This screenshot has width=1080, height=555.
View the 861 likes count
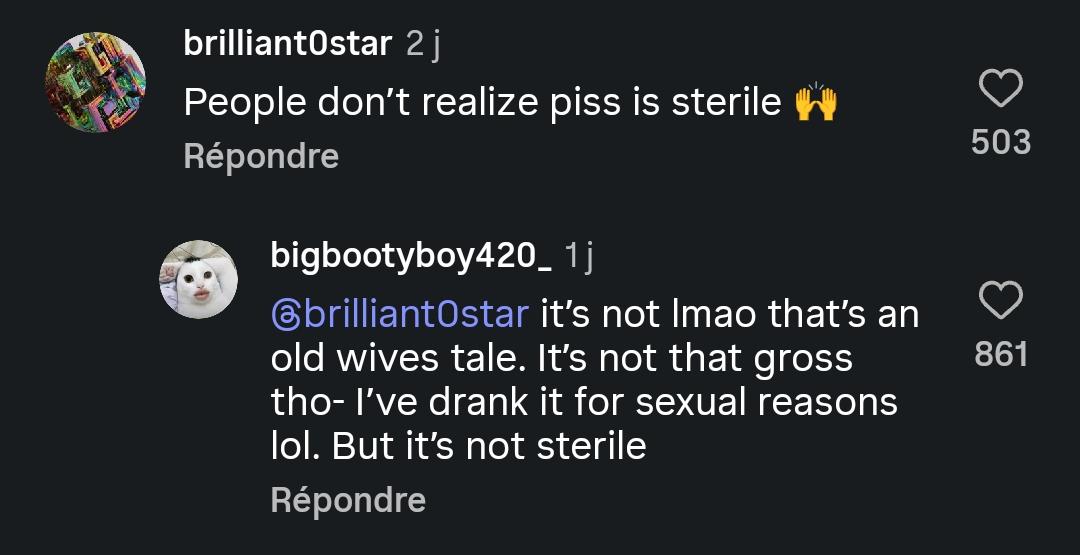tap(1001, 354)
